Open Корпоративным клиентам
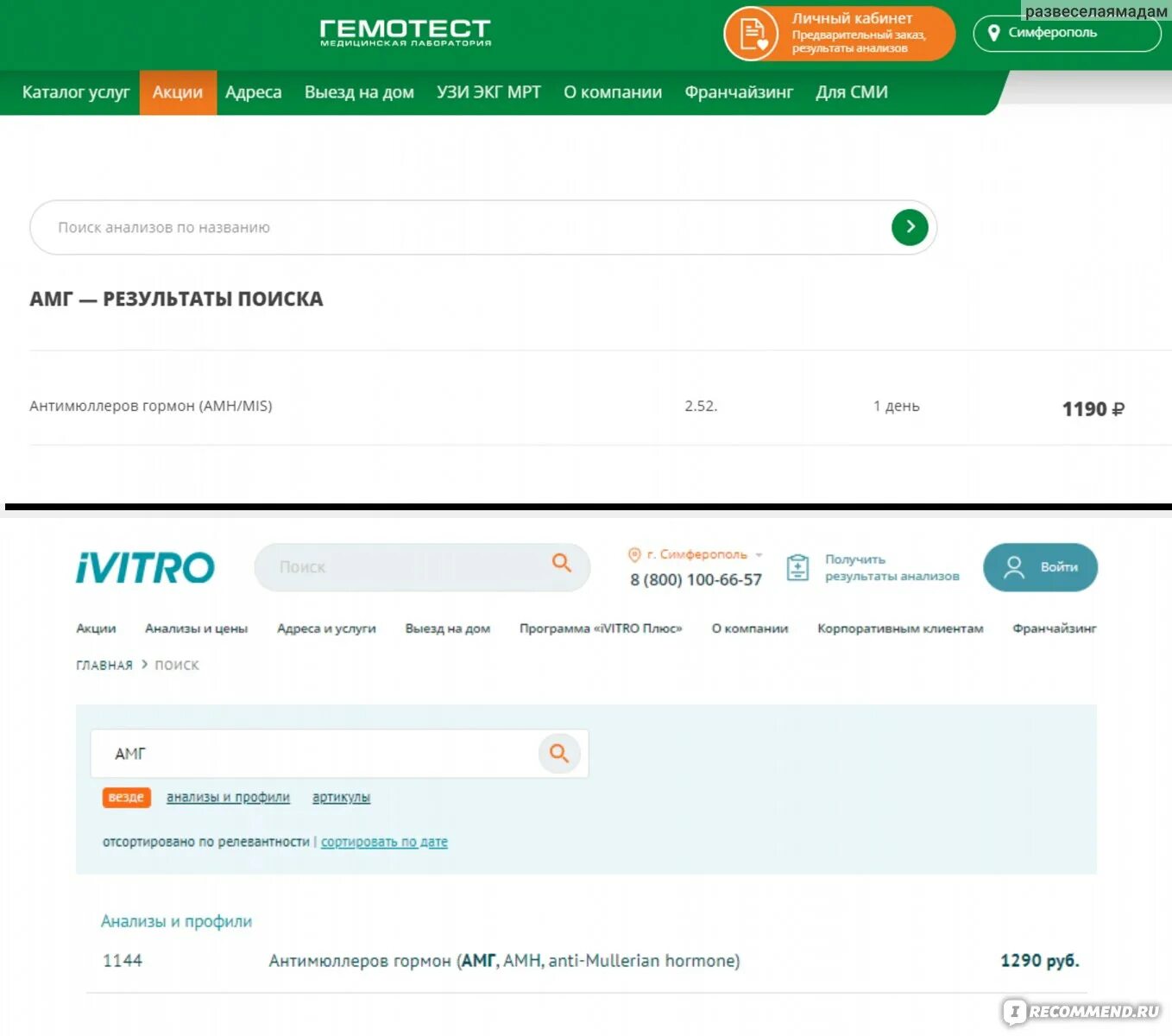1172x1036 pixels. pos(900,629)
